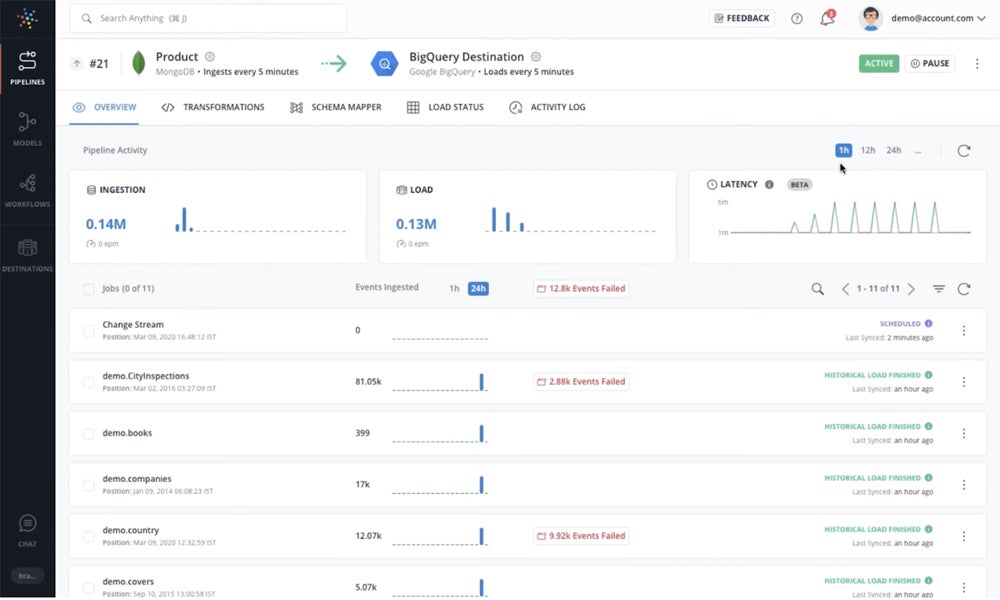The height and width of the screenshot is (600, 1000).
Task: Refresh the Pipeline Activity charts
Action: coord(963,149)
